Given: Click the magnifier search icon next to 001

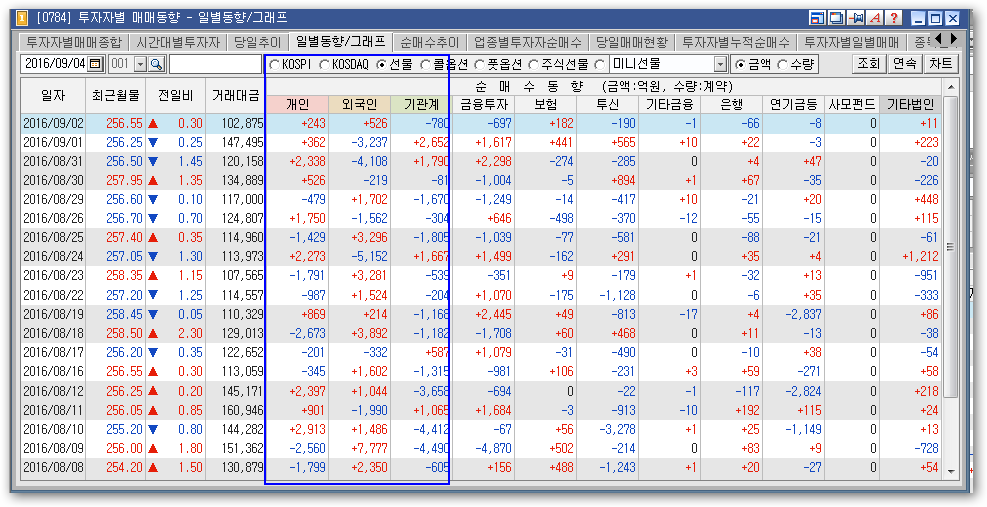Looking at the screenshot, I should [156, 64].
